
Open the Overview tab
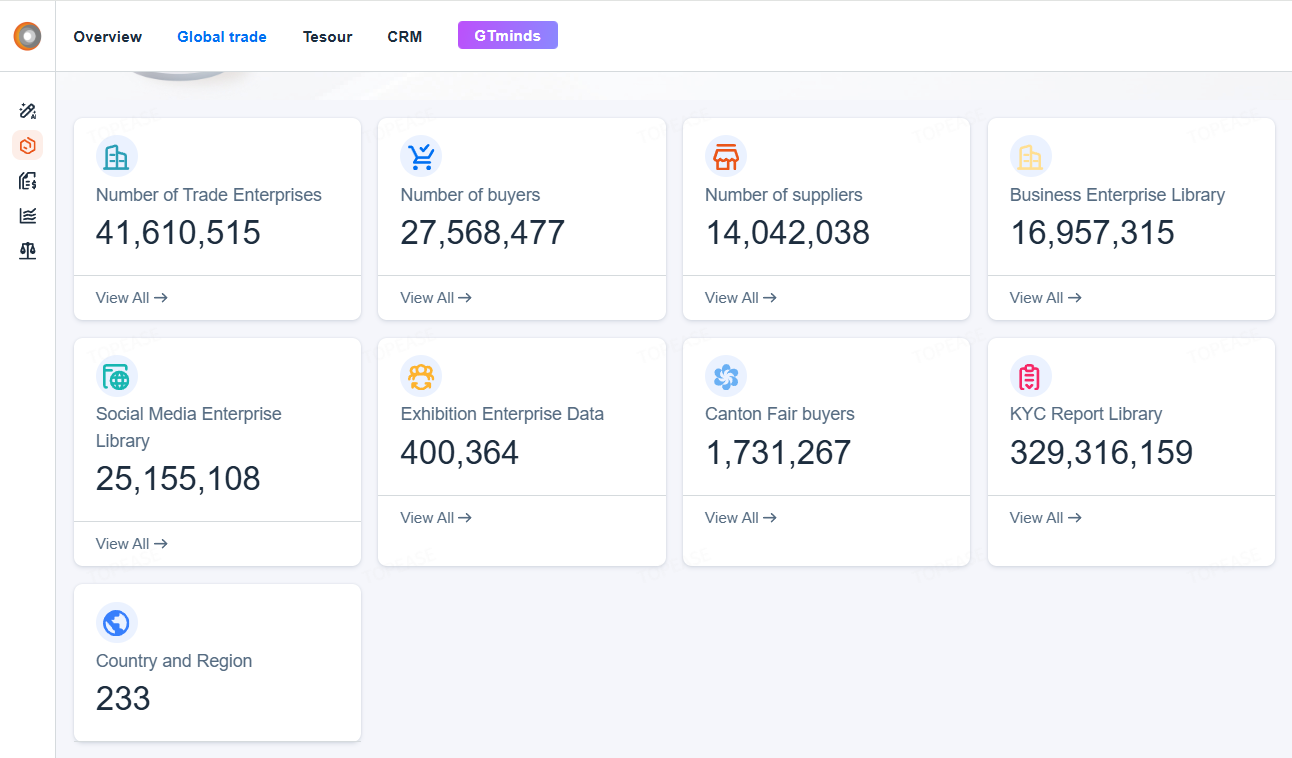click(108, 37)
